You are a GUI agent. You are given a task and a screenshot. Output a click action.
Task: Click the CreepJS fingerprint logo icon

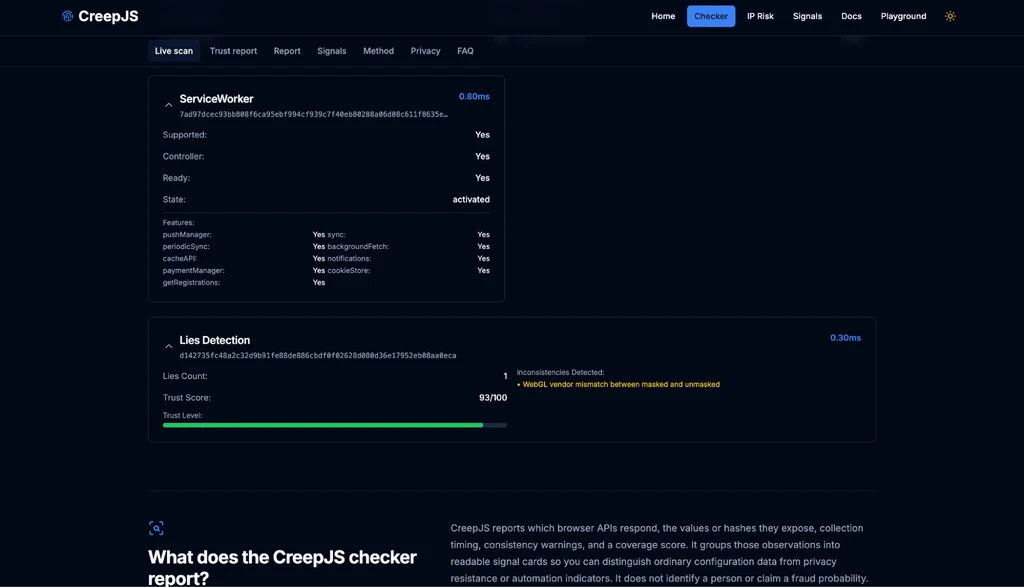[67, 16]
